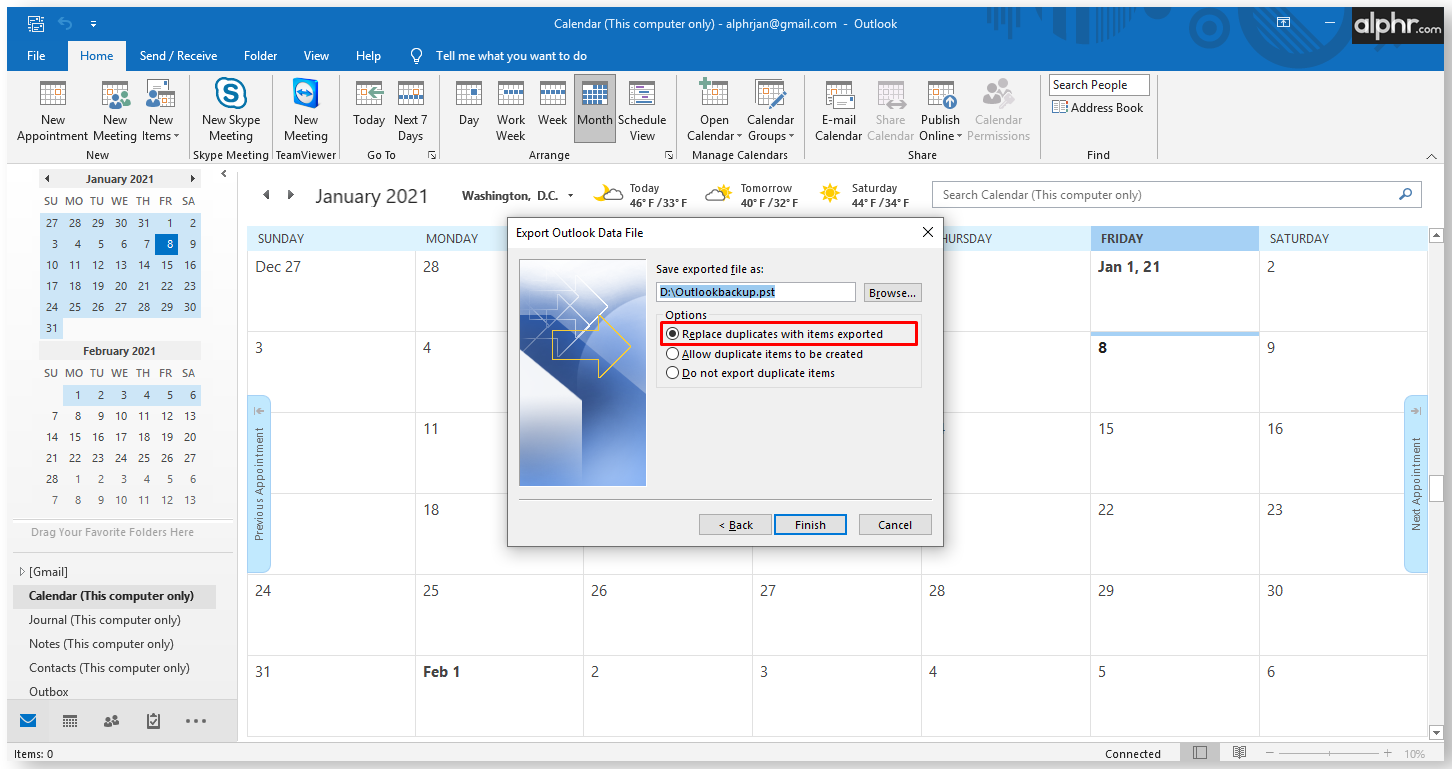The height and width of the screenshot is (769, 1452).
Task: Select Do not export duplicate items
Action: pyautogui.click(x=751, y=373)
